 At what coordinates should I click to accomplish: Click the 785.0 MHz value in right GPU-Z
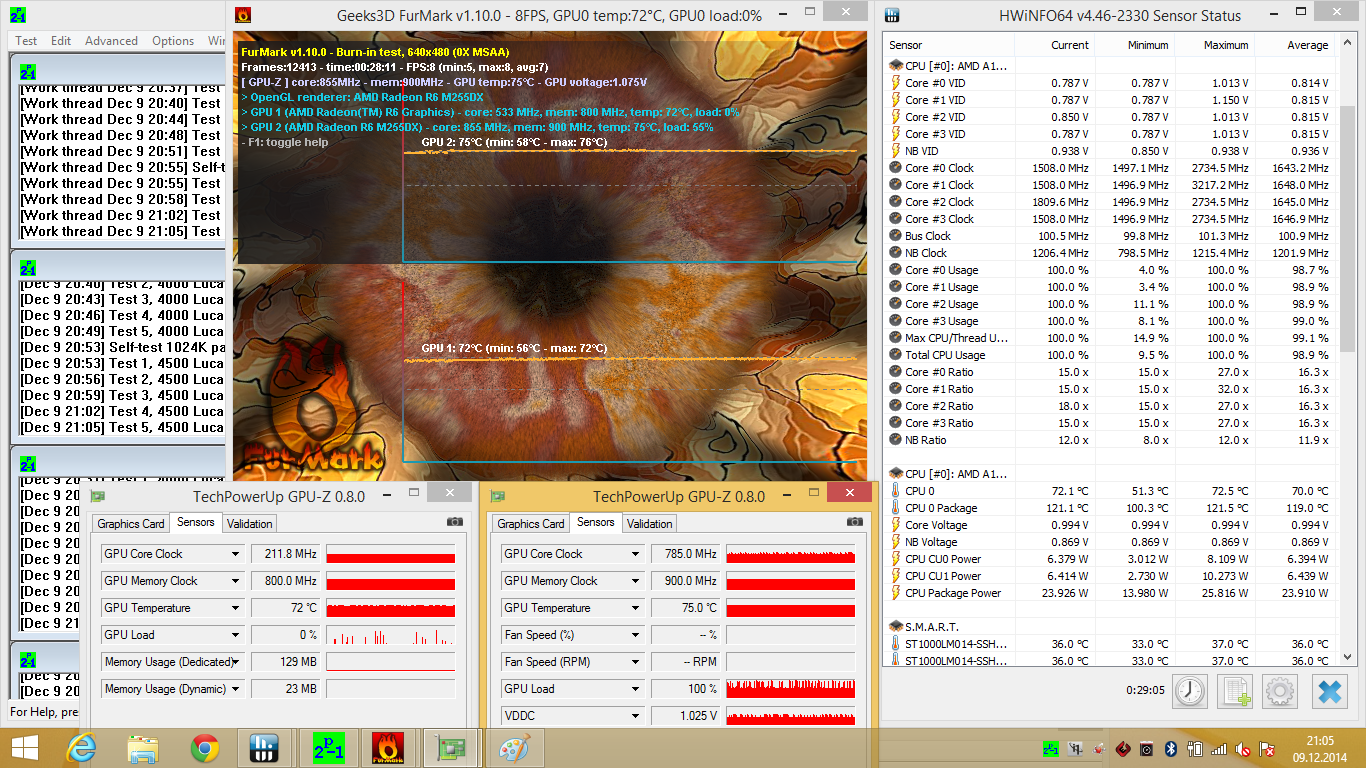(684, 554)
